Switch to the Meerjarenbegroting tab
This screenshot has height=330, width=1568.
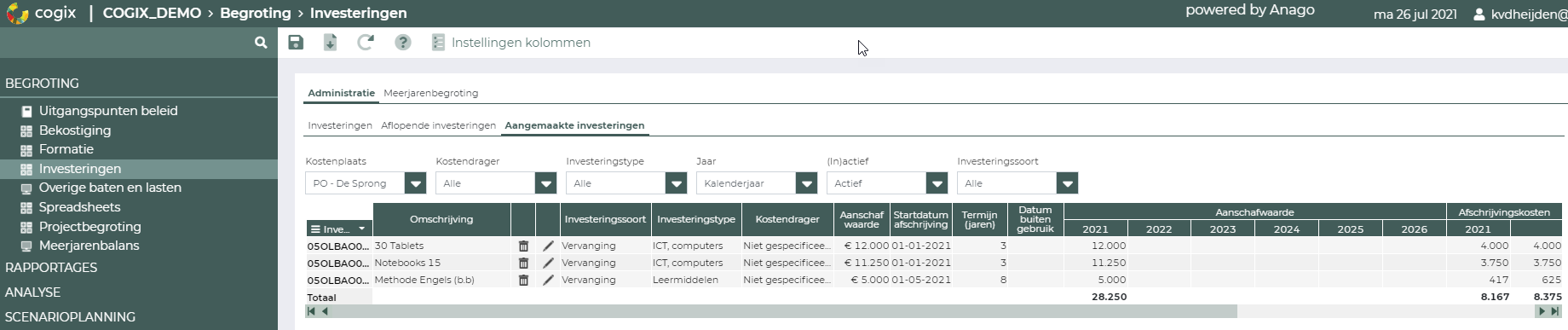430,93
